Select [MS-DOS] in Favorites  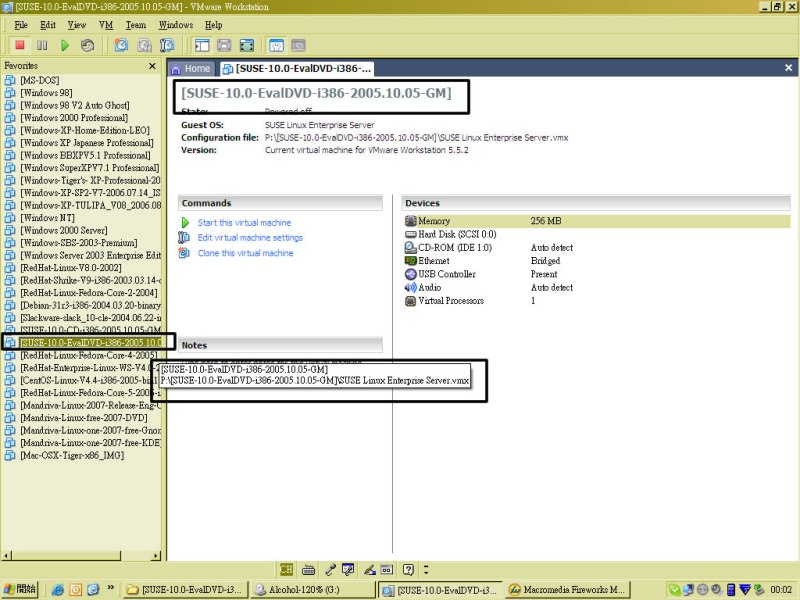pyautogui.click(x=39, y=80)
